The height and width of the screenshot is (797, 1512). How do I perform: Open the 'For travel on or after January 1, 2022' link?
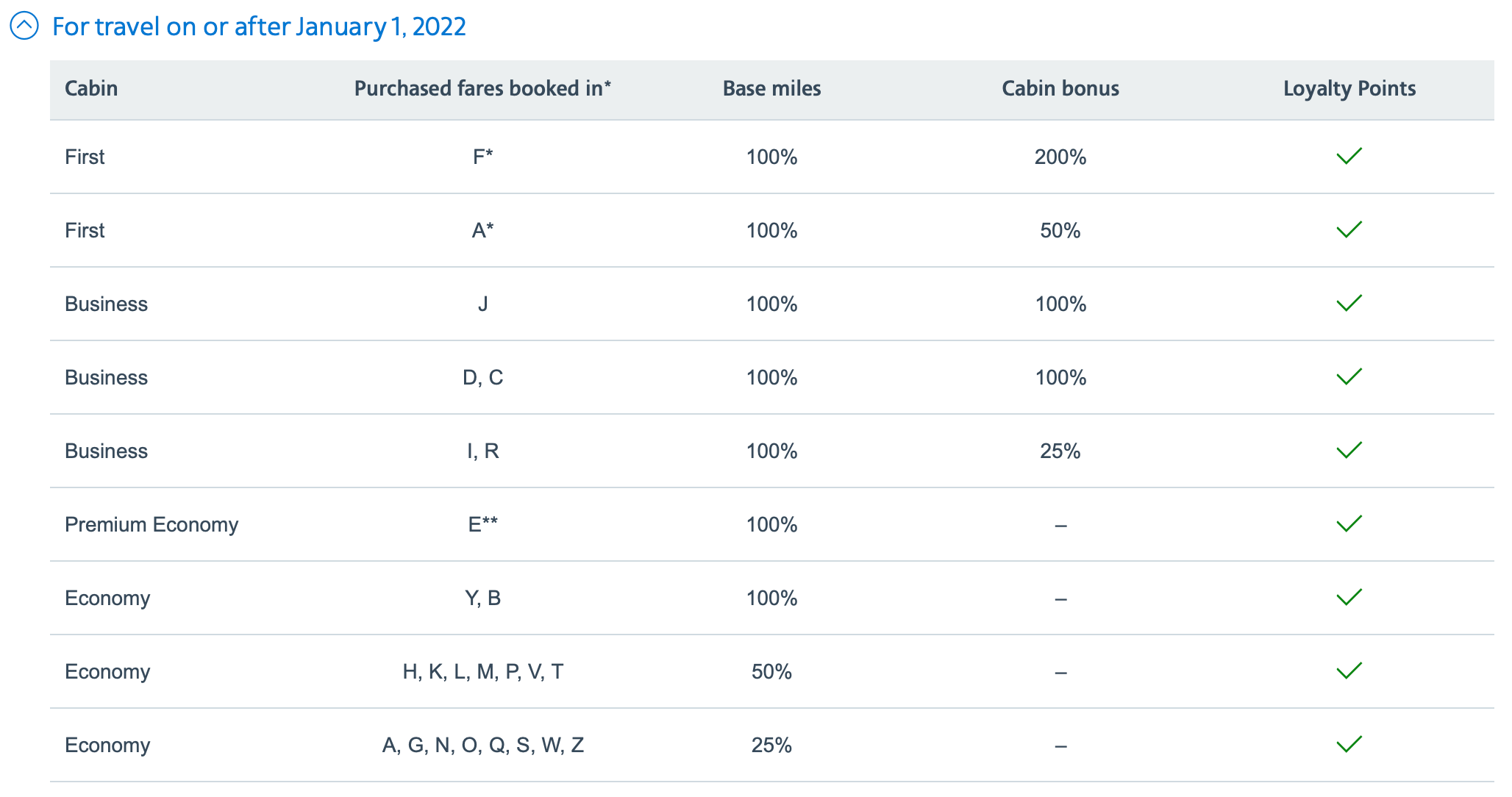(x=257, y=26)
